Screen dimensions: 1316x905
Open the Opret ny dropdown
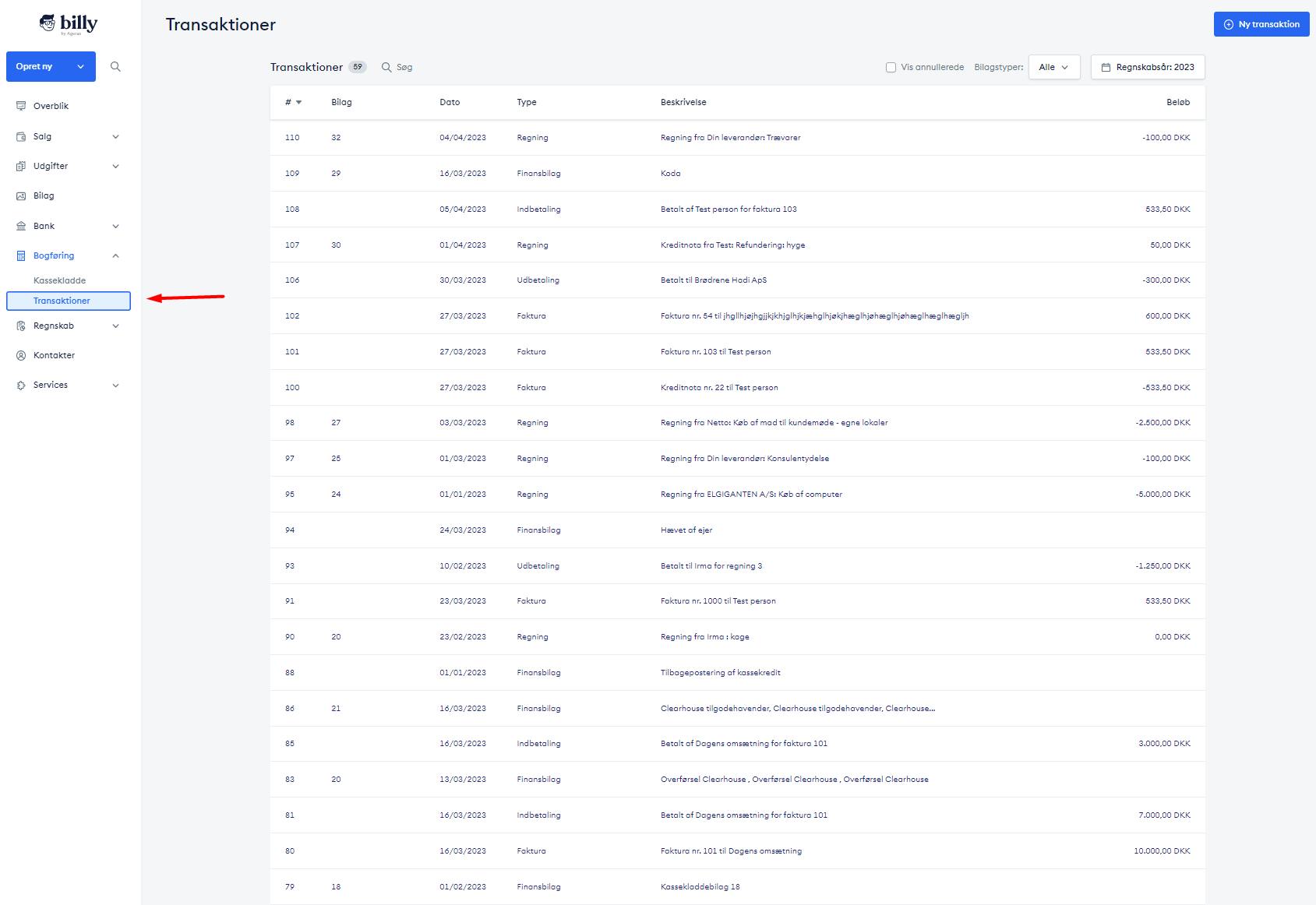(x=51, y=66)
